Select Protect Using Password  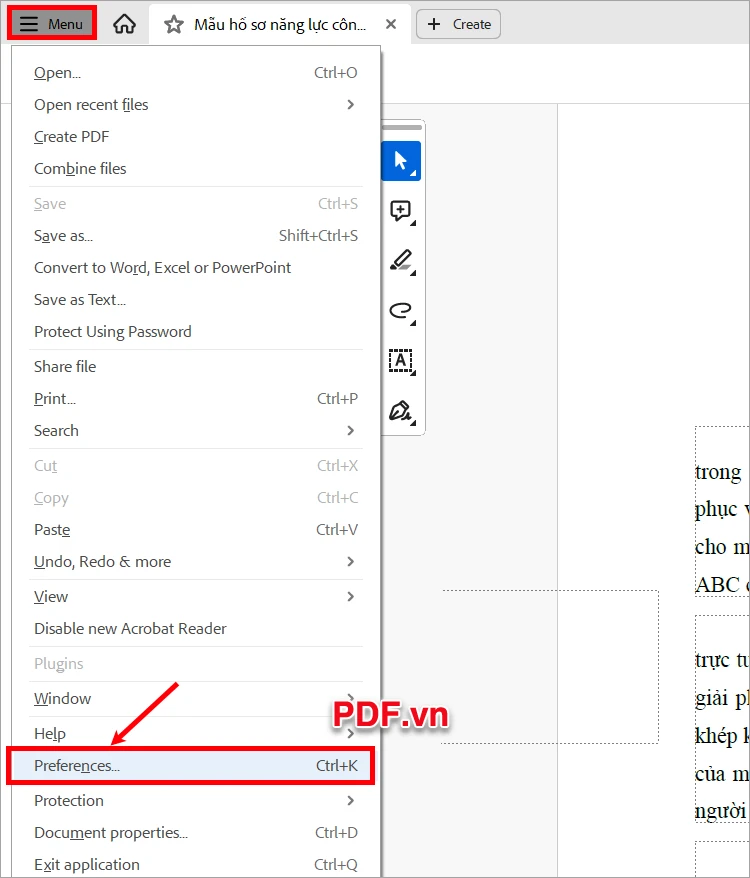click(x=195, y=331)
